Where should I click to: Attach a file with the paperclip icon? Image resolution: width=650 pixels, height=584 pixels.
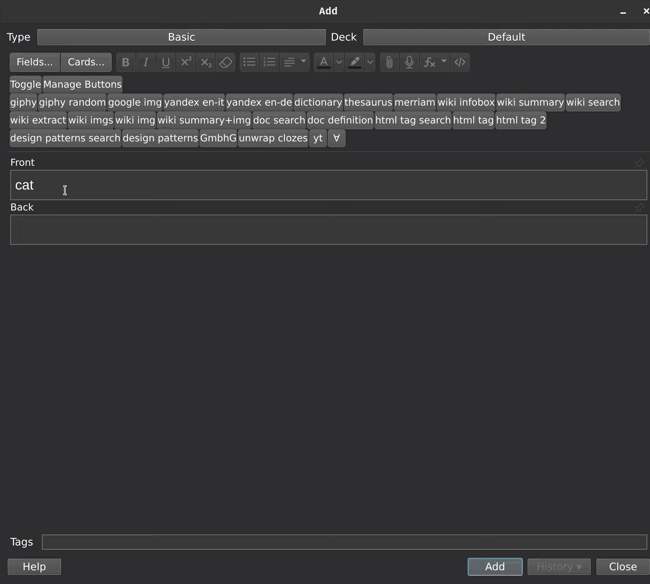coord(389,62)
